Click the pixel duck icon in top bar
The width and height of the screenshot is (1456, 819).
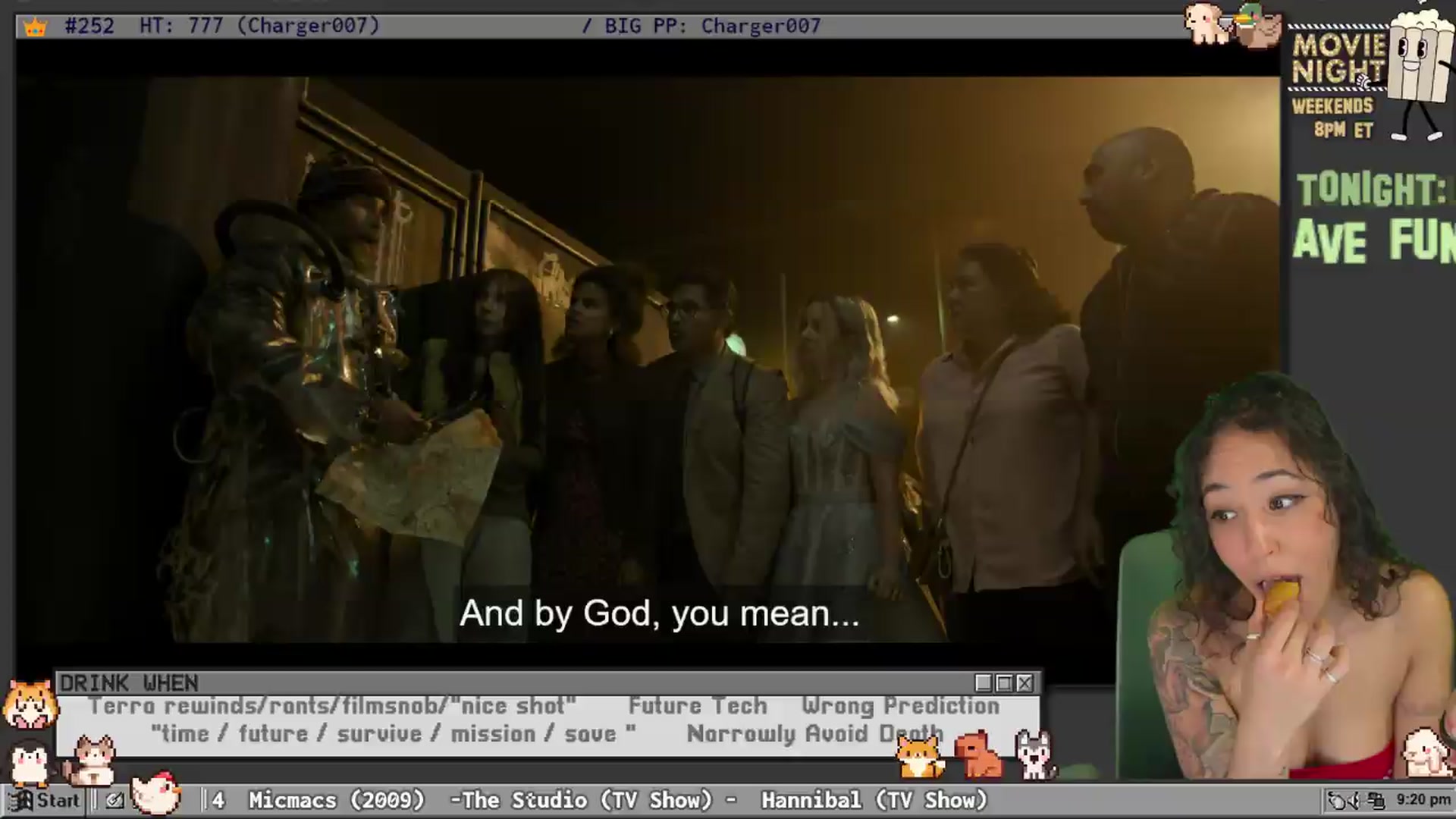(x=1257, y=26)
